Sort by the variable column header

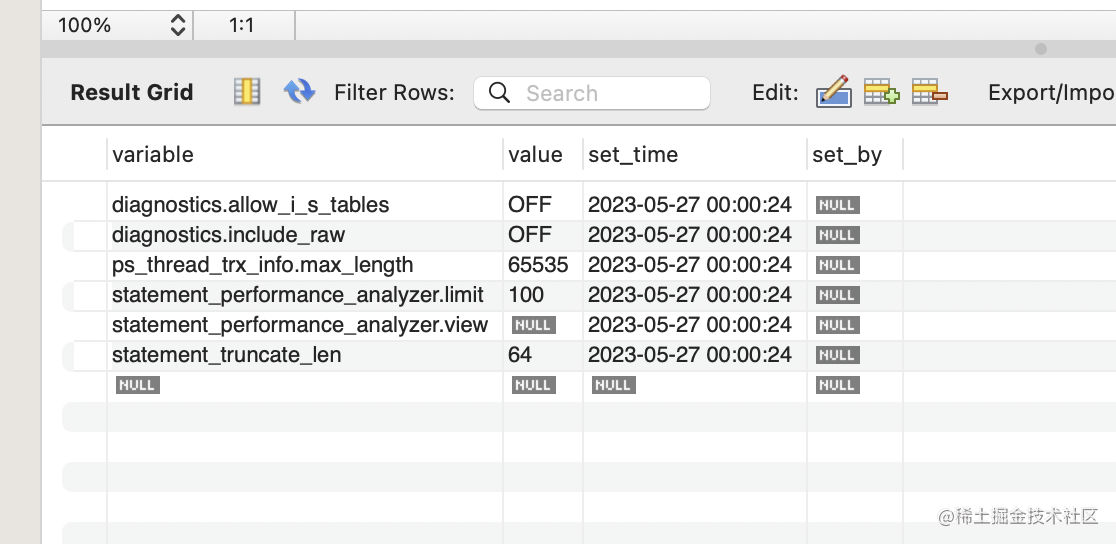click(x=153, y=154)
